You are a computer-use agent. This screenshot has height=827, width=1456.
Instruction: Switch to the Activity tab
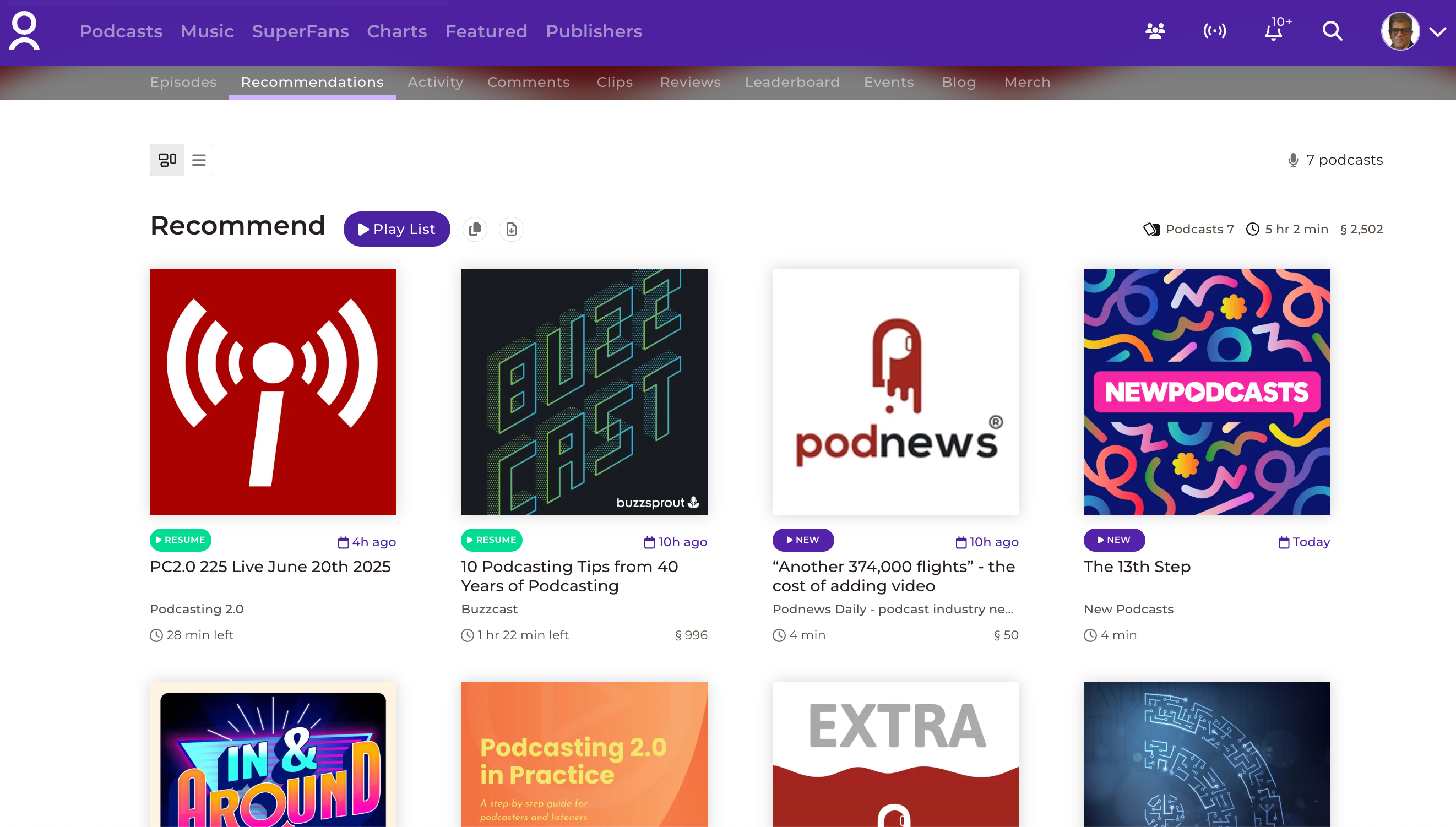click(435, 83)
